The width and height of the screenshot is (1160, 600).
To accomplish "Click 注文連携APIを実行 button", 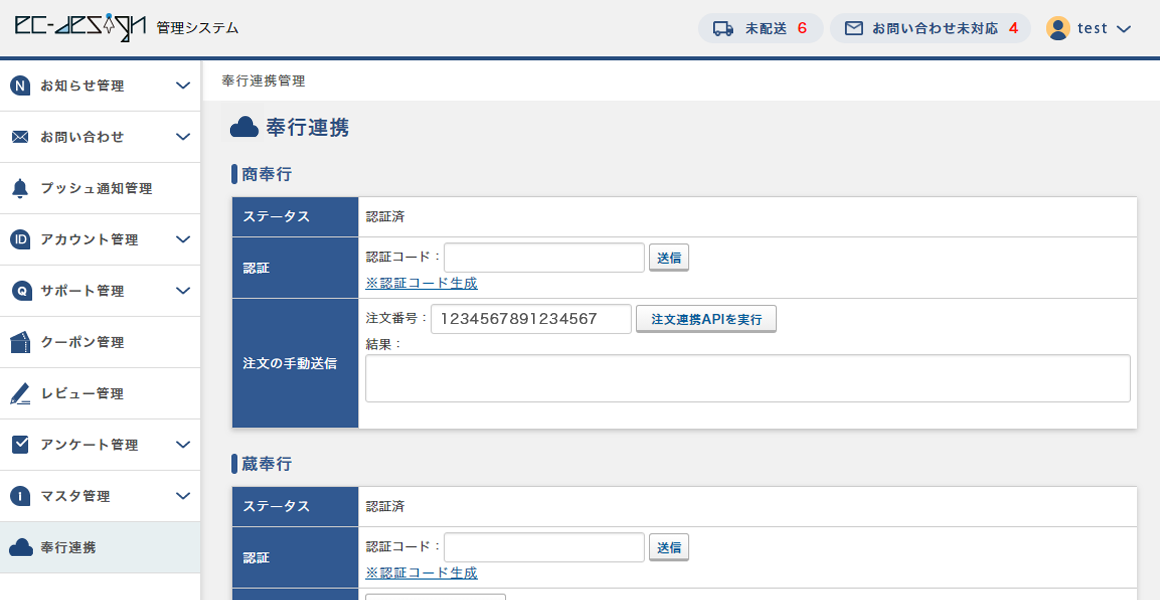I will (x=706, y=319).
